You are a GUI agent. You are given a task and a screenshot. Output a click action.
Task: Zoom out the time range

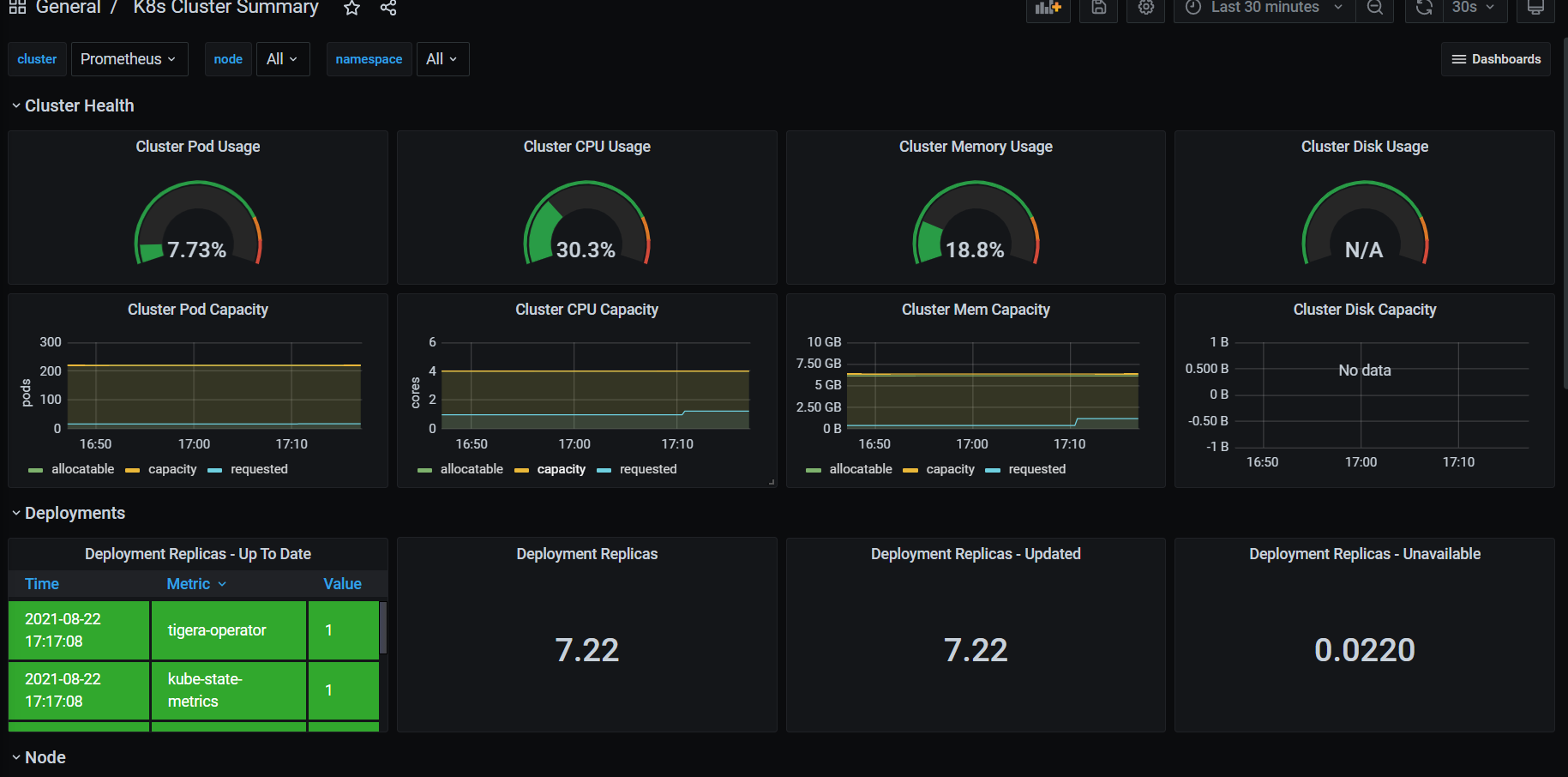click(x=1375, y=8)
